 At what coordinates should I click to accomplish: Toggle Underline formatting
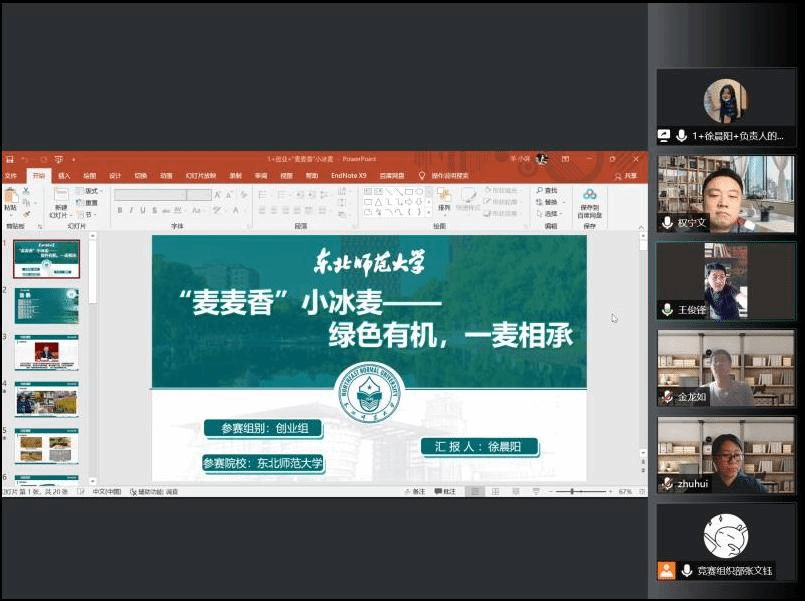click(143, 210)
